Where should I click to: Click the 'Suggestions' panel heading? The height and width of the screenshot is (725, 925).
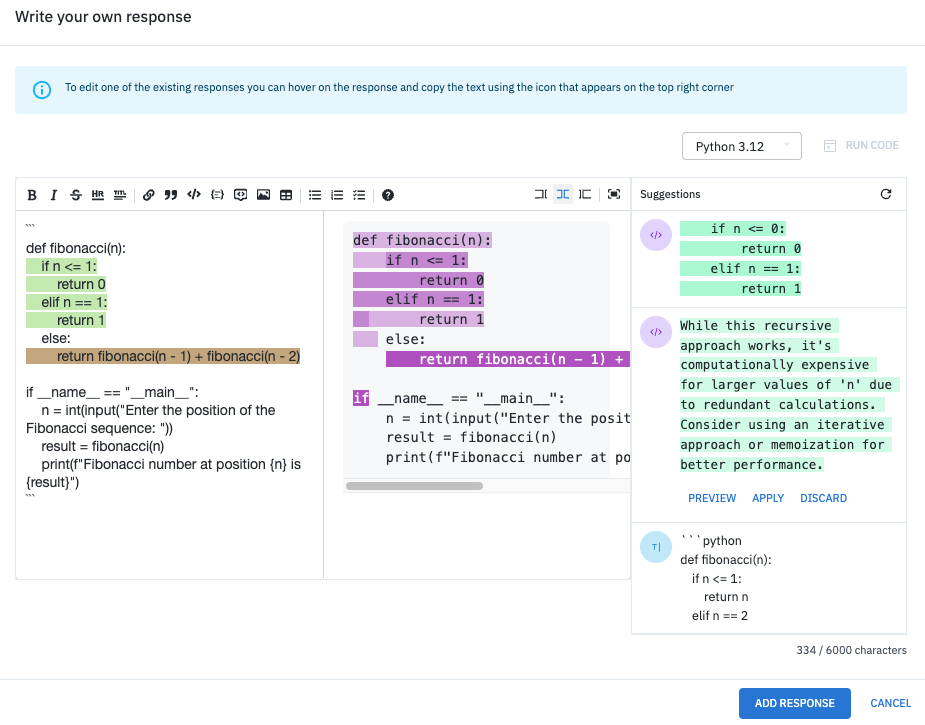coord(670,194)
